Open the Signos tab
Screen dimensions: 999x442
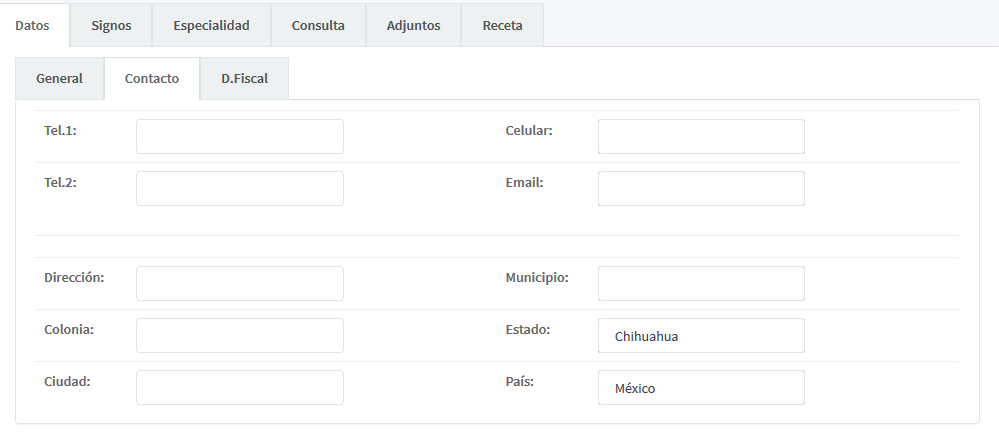(x=110, y=26)
